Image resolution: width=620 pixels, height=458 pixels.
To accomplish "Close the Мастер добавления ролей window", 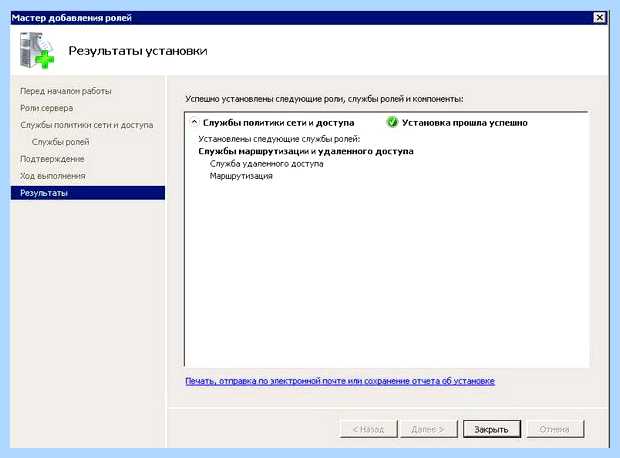I will 599,17.
